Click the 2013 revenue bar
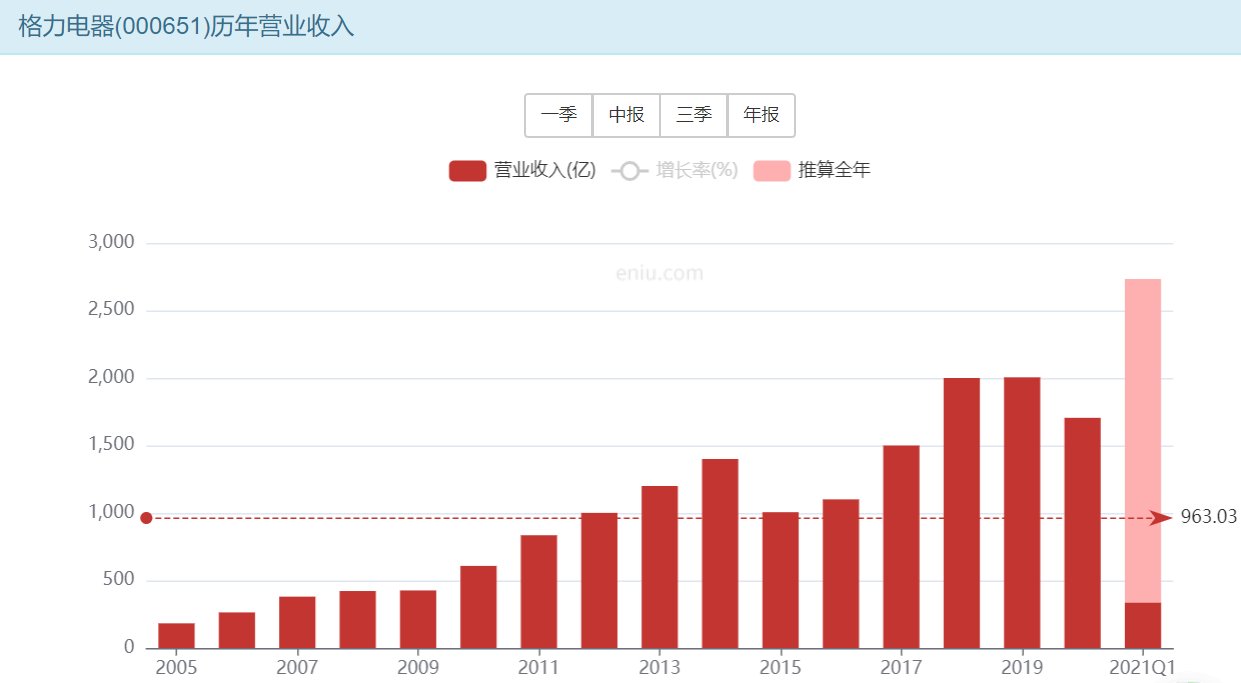 coord(660,567)
